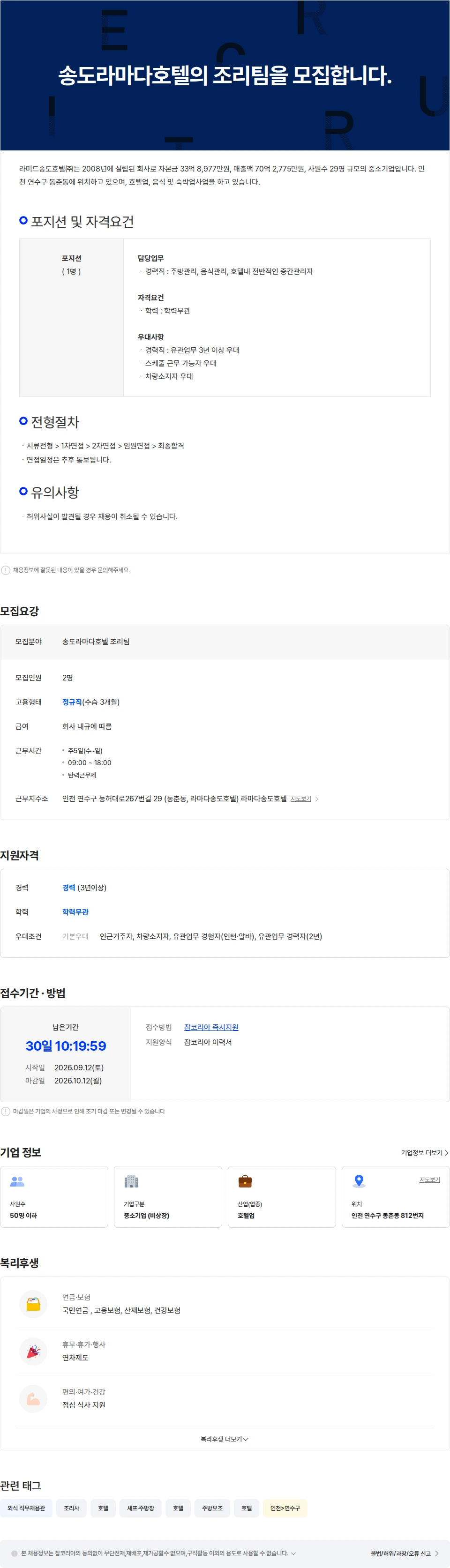Click the 휴무·휴가·행사 party icon
The height and width of the screenshot is (1568, 450).
pos(33,1351)
